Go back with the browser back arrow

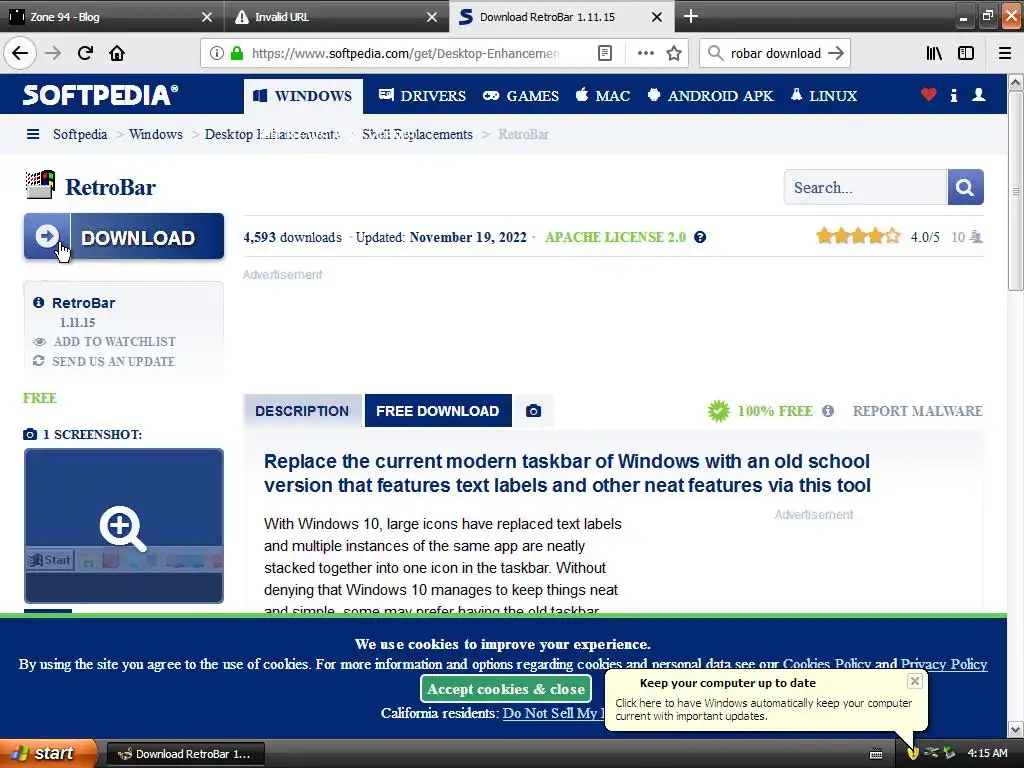click(x=20, y=53)
